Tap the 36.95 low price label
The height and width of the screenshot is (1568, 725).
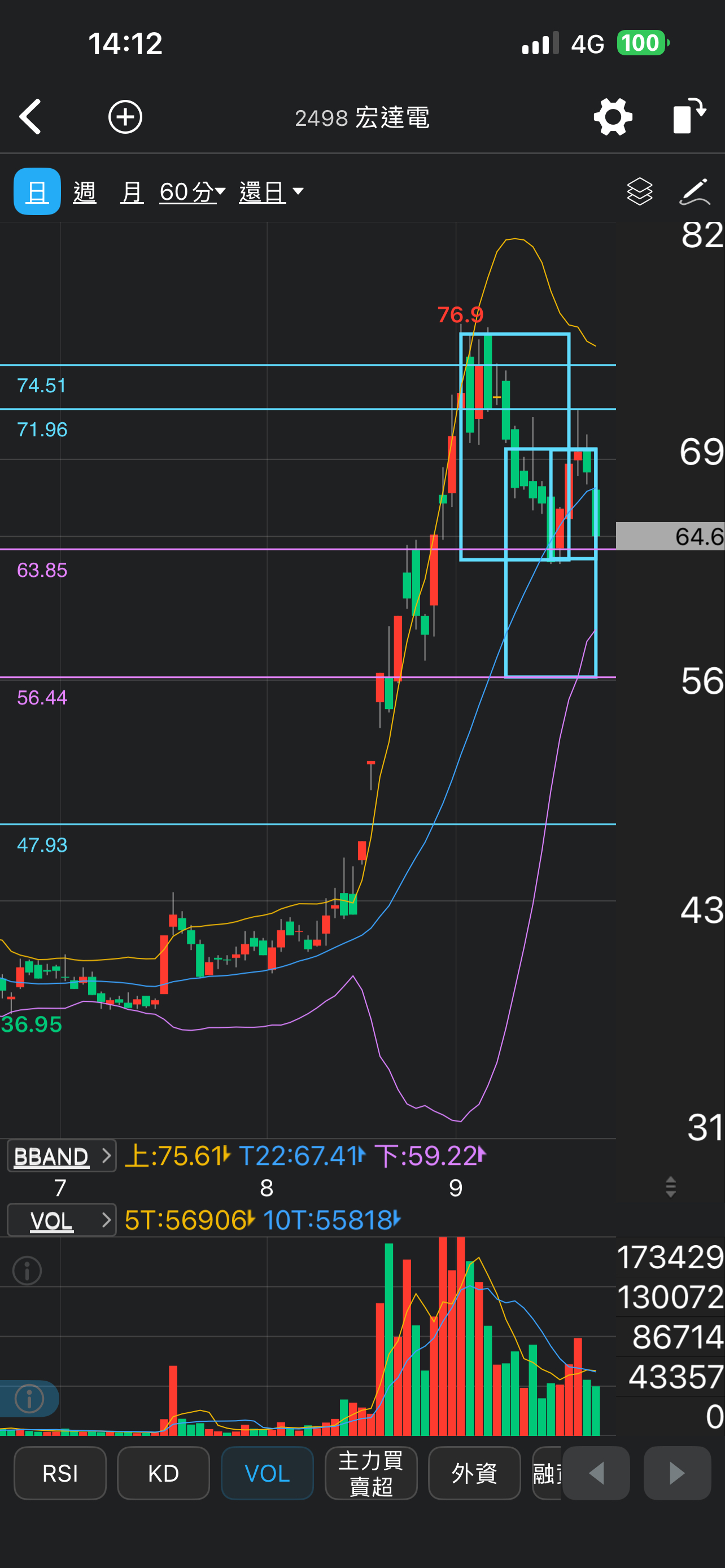click(32, 1024)
